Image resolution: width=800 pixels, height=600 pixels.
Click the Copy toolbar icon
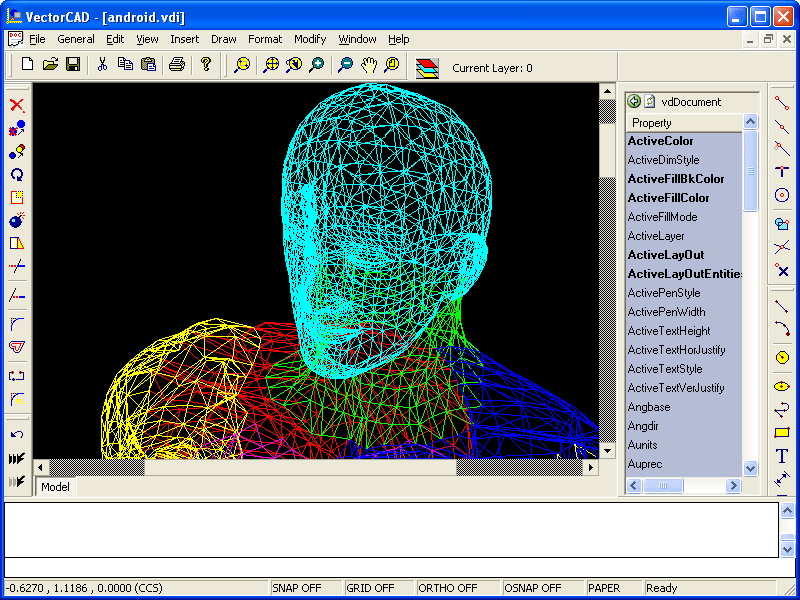click(x=125, y=64)
